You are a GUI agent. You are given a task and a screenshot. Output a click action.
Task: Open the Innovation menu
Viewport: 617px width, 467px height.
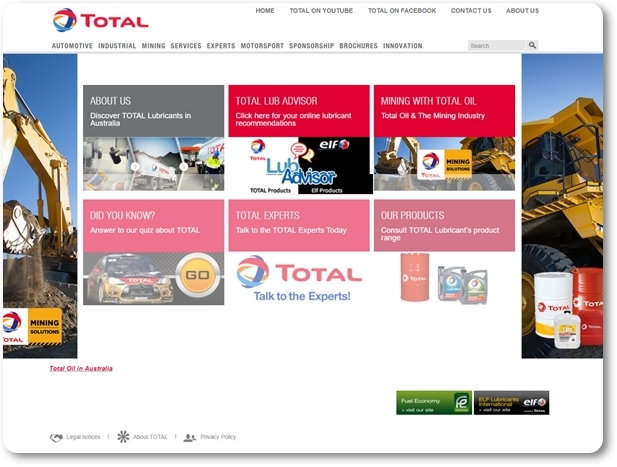coord(403,46)
